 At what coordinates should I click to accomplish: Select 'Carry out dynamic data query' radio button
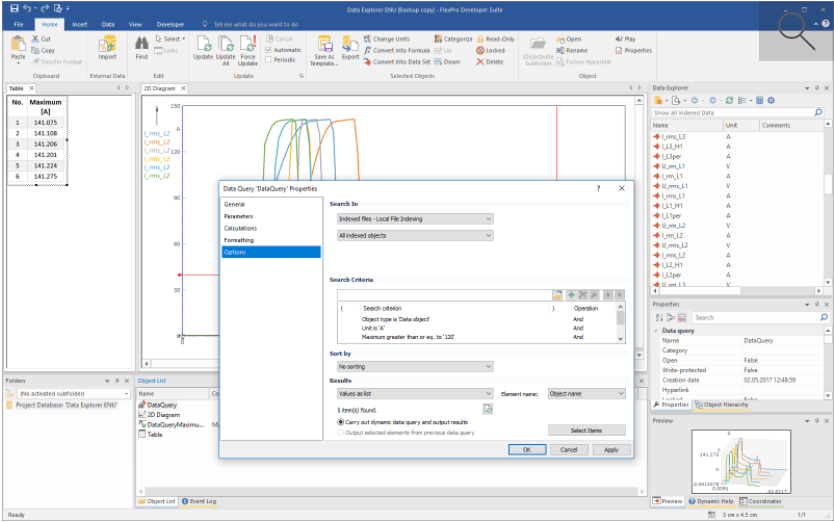(341, 422)
